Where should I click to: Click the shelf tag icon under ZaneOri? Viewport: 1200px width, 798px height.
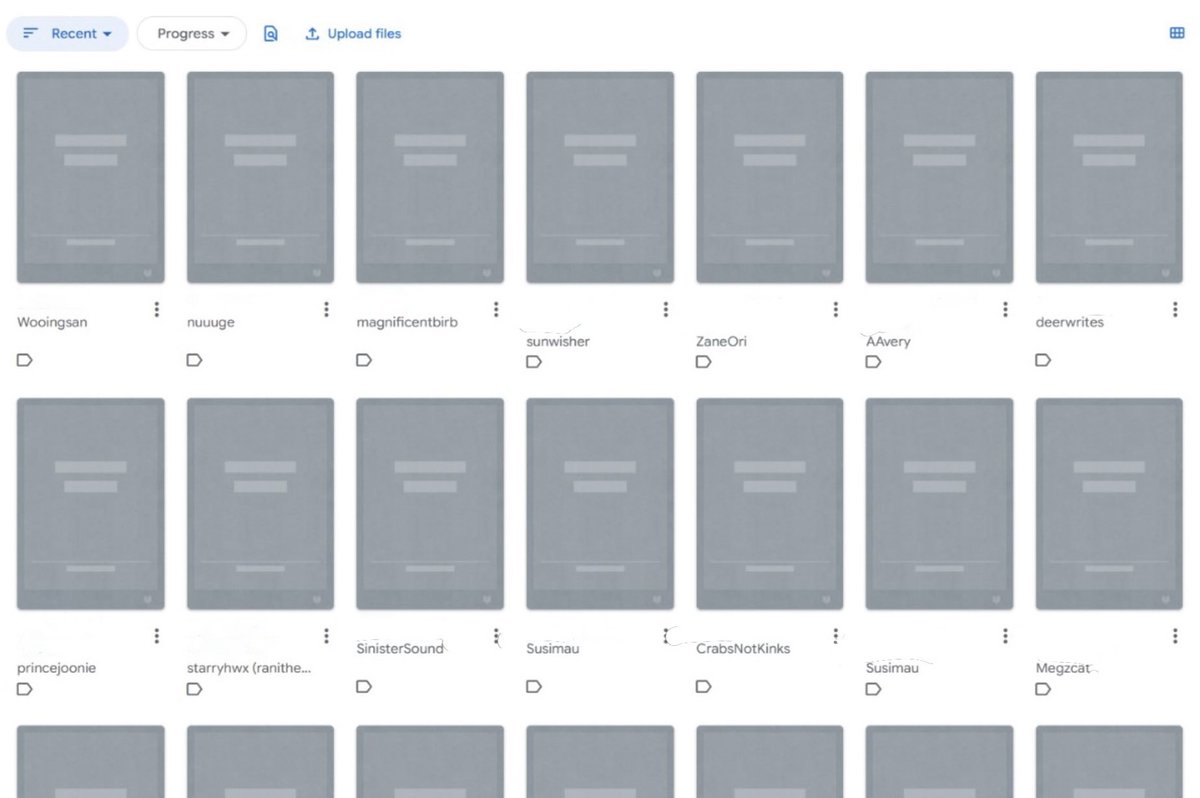click(x=704, y=362)
